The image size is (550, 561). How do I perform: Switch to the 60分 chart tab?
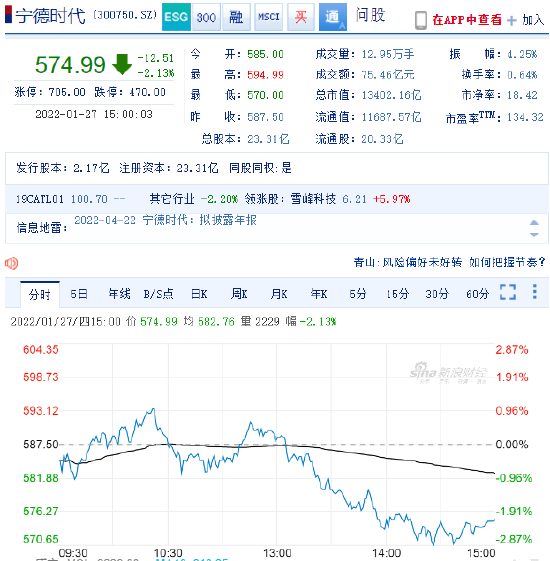pyautogui.click(x=477, y=294)
